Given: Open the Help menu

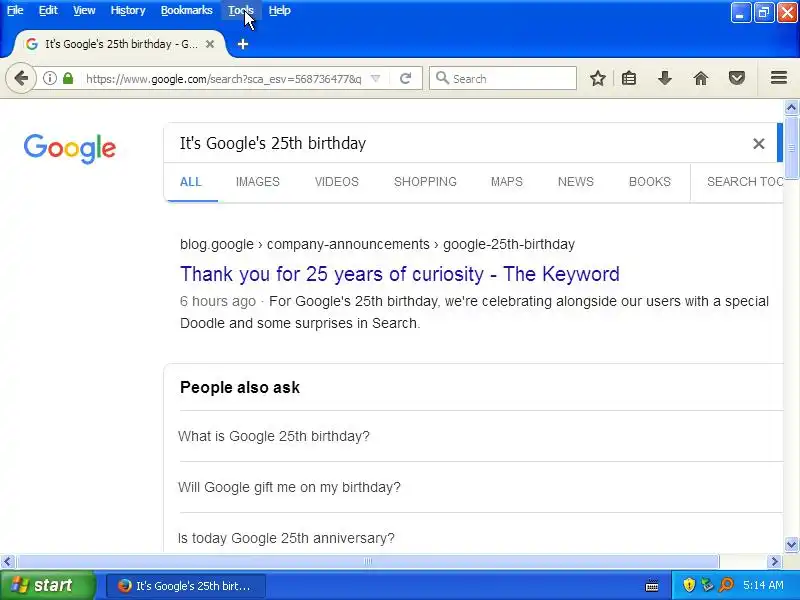Looking at the screenshot, I should tap(280, 10).
